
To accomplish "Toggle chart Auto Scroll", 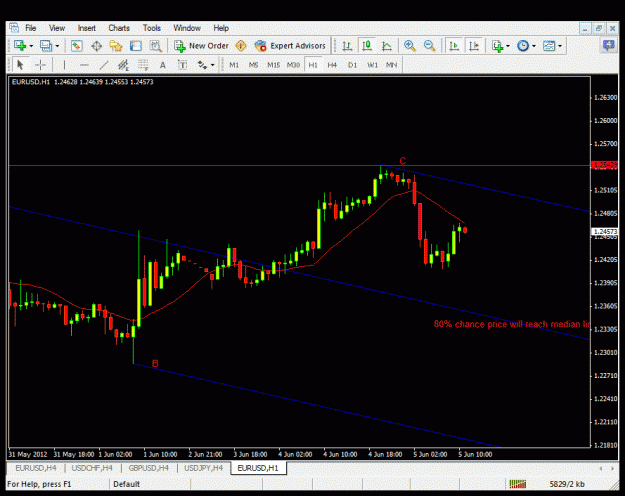I will tap(454, 46).
